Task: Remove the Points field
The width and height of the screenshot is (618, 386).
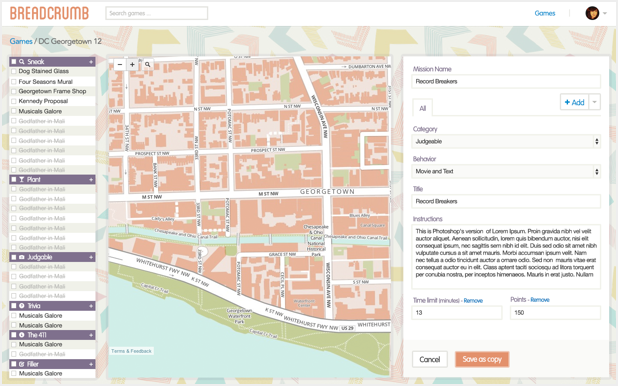Action: tap(540, 300)
